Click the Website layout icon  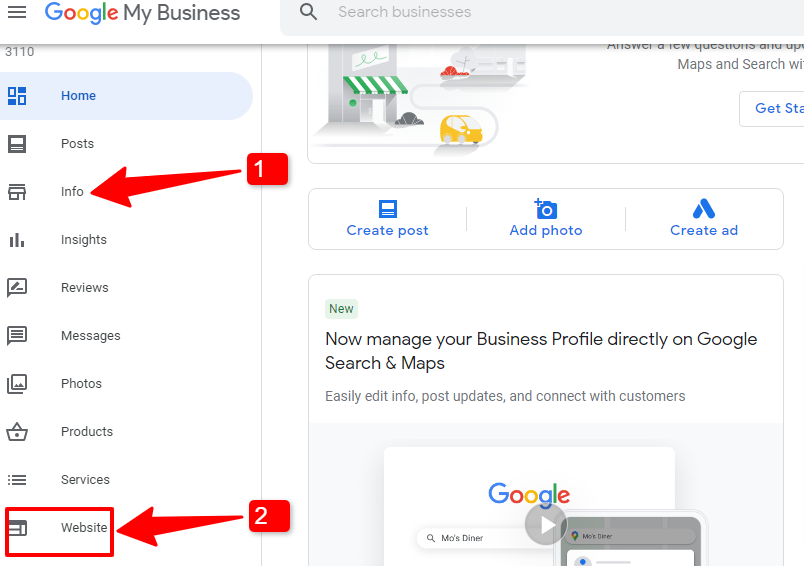pyautogui.click(x=17, y=528)
